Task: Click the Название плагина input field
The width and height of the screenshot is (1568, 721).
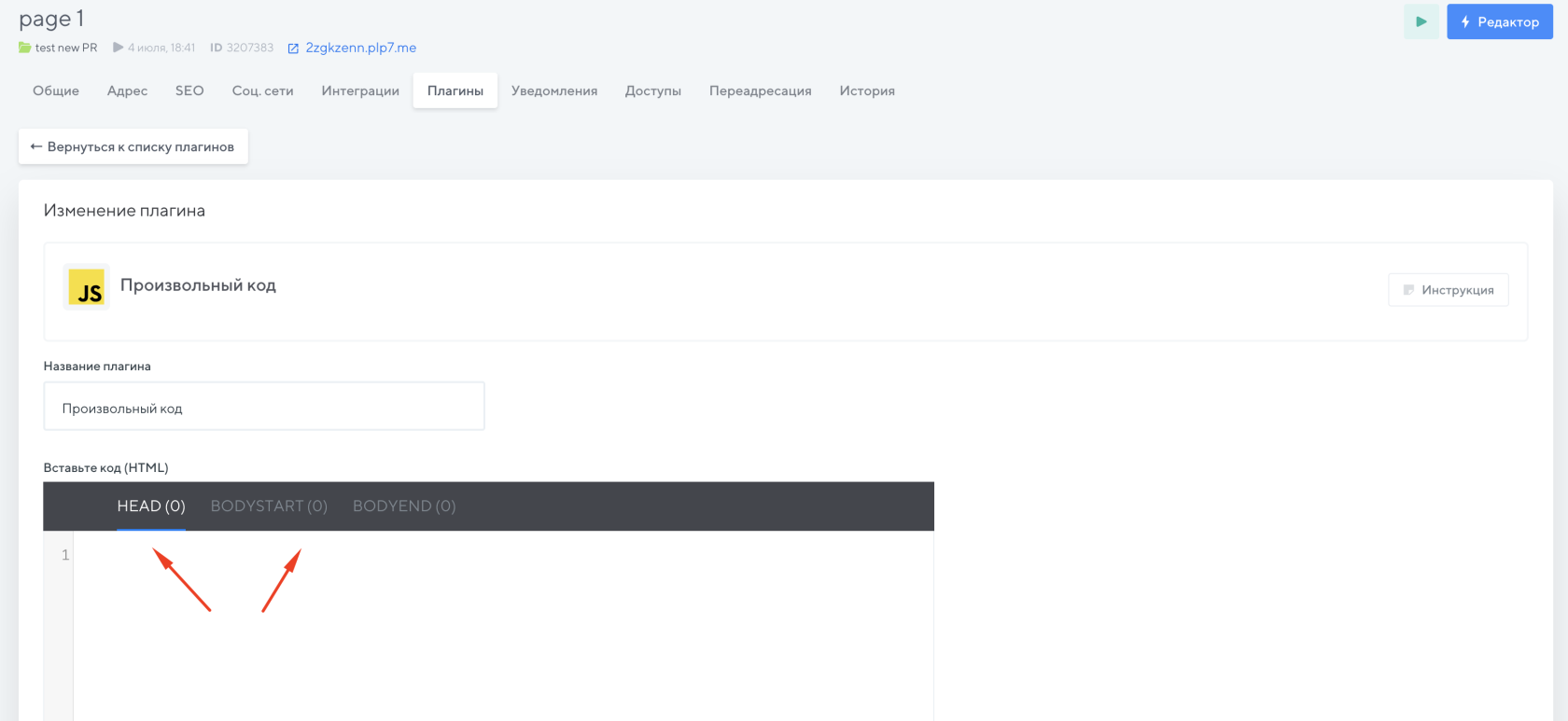Action: click(x=264, y=407)
